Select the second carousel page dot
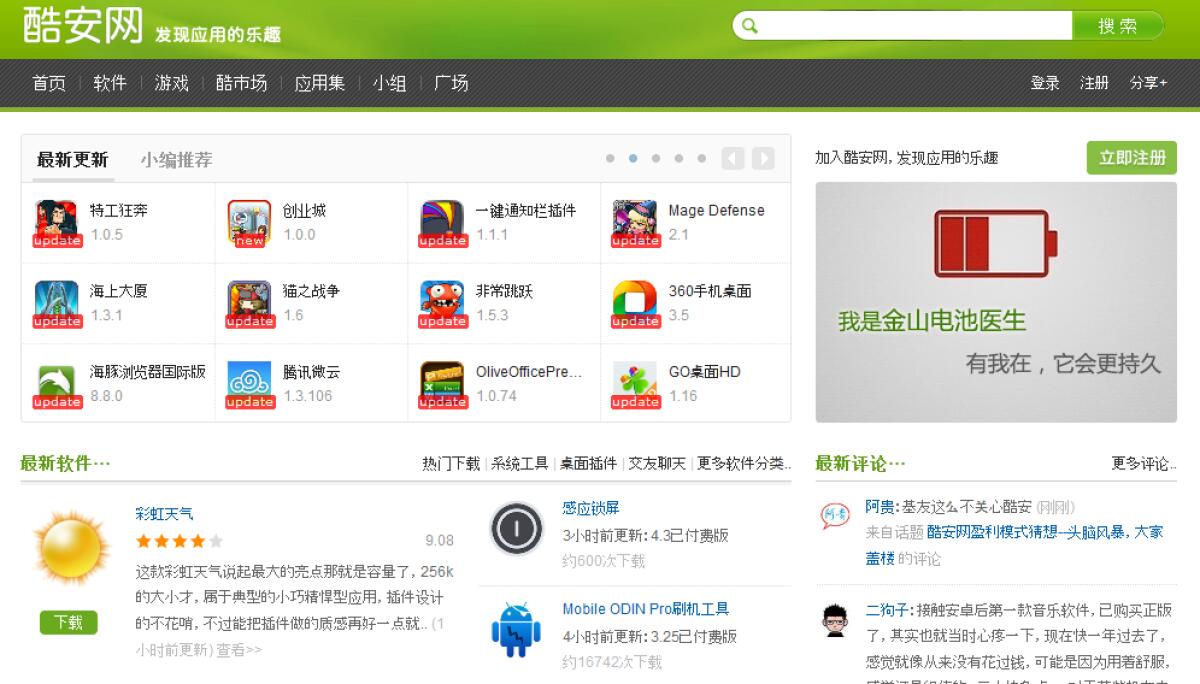The height and width of the screenshot is (684, 1200). coord(633,158)
